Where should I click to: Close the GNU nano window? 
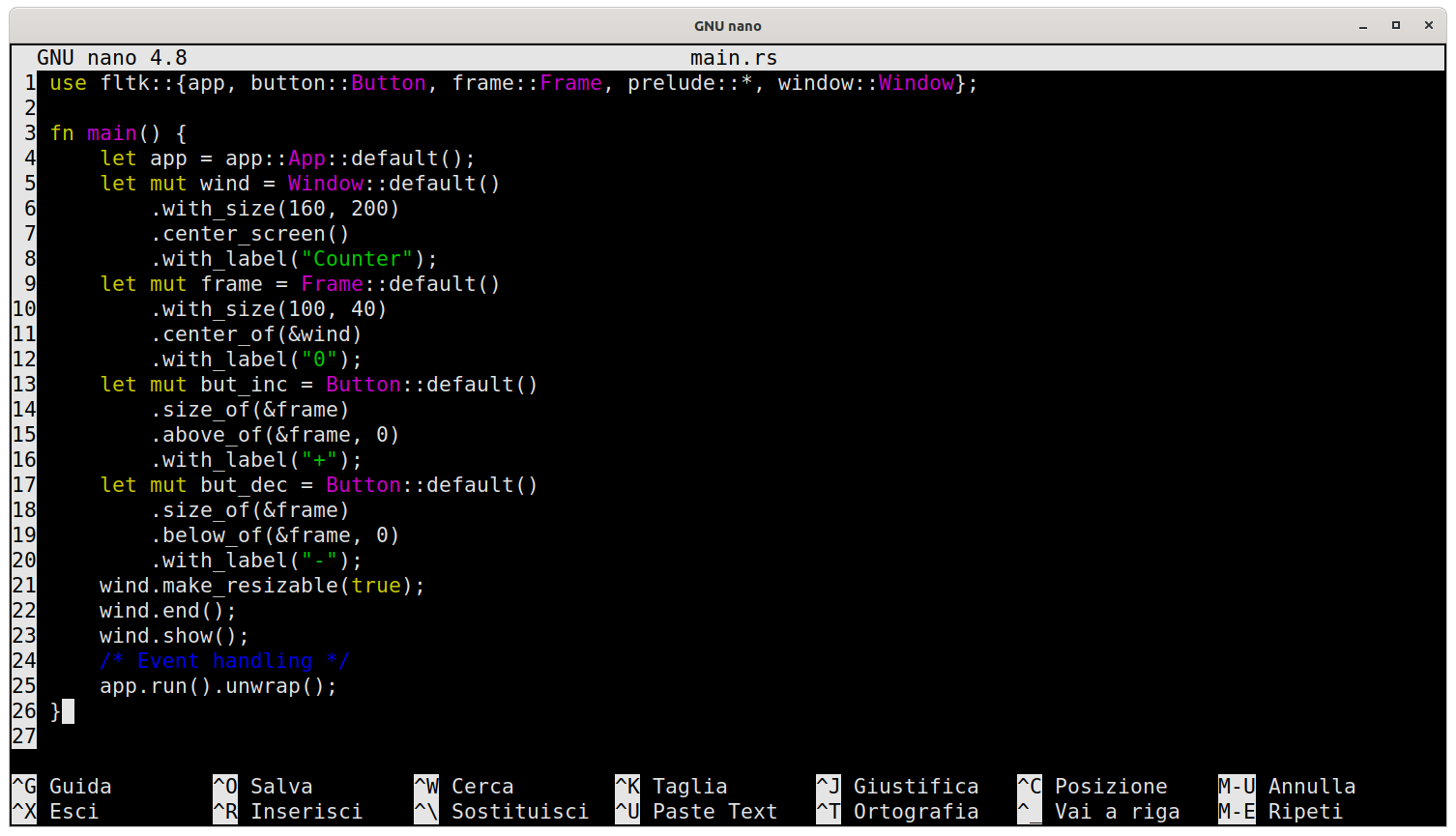click(x=1429, y=26)
